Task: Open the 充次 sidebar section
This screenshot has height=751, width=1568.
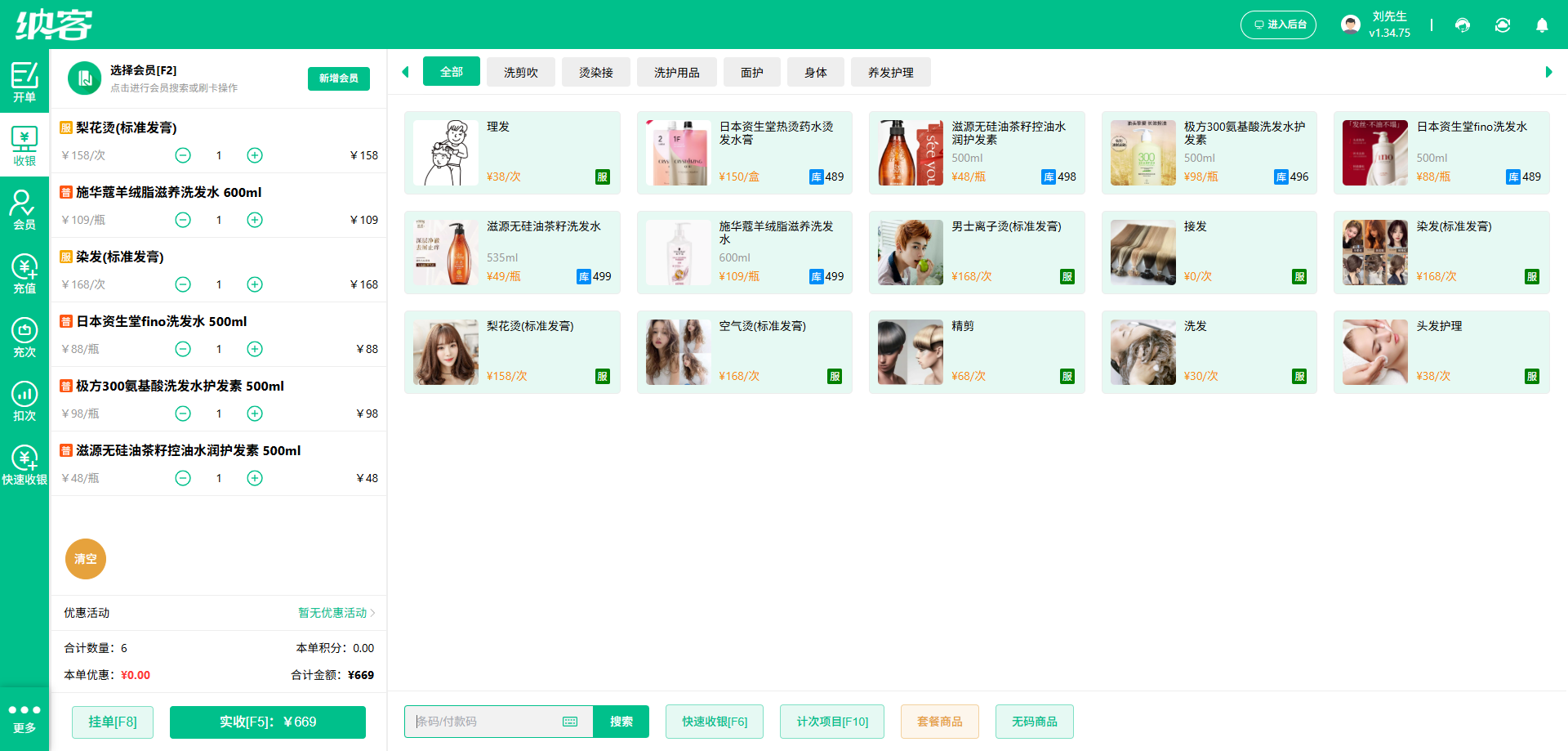Action: point(24,337)
